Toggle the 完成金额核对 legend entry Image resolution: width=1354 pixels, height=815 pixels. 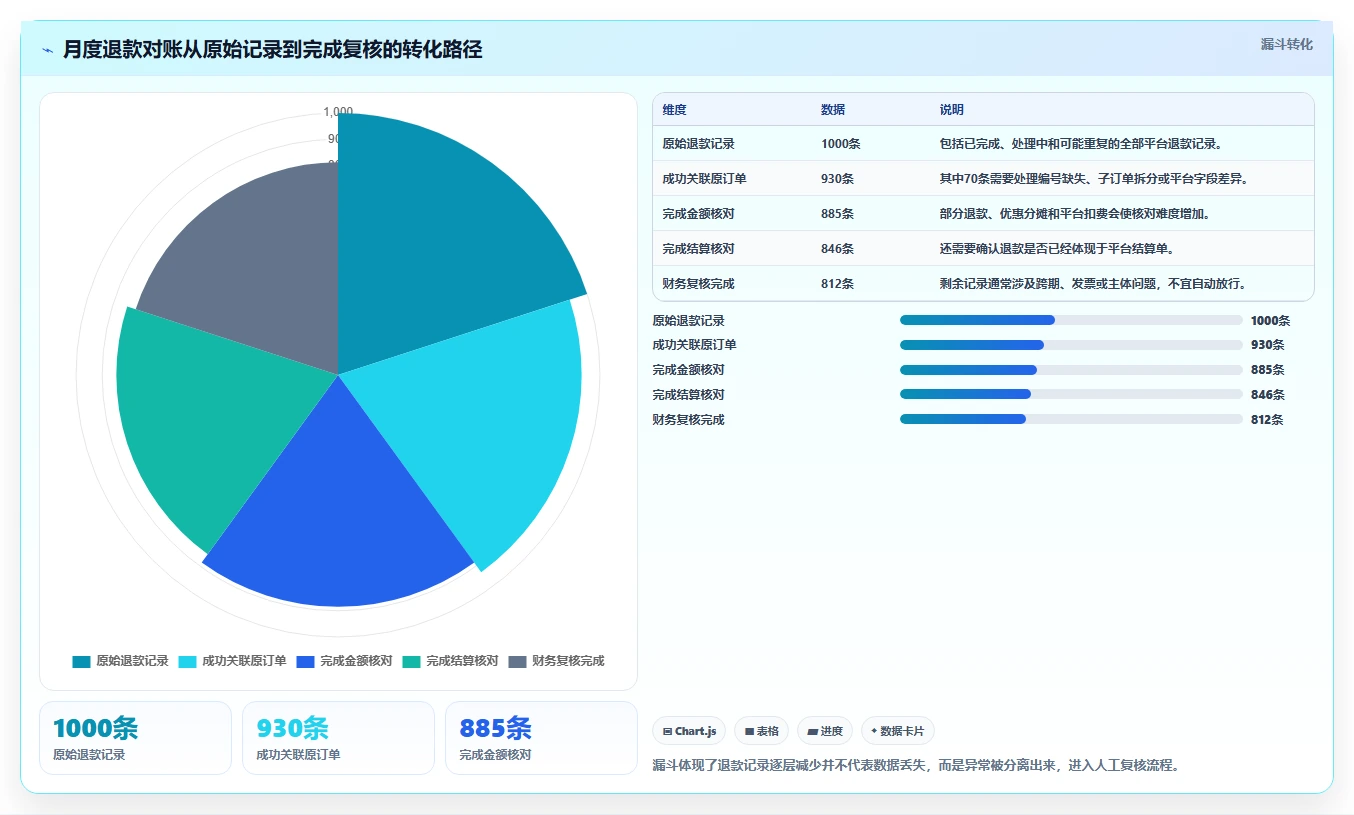[345, 661]
